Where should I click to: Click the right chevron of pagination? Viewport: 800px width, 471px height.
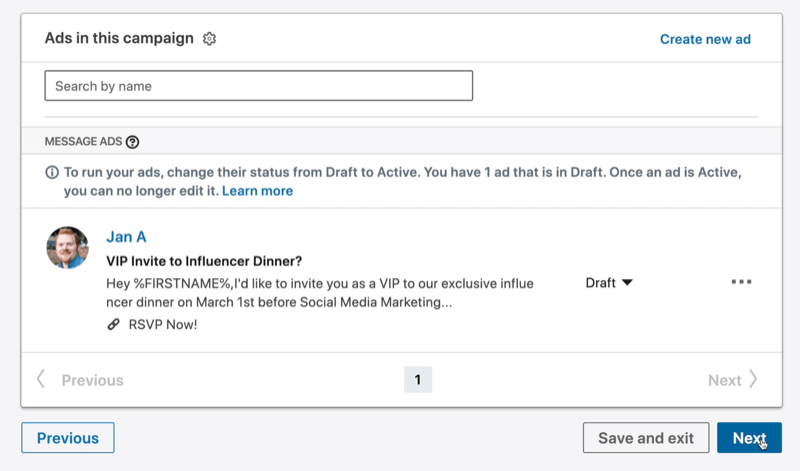tap(753, 379)
